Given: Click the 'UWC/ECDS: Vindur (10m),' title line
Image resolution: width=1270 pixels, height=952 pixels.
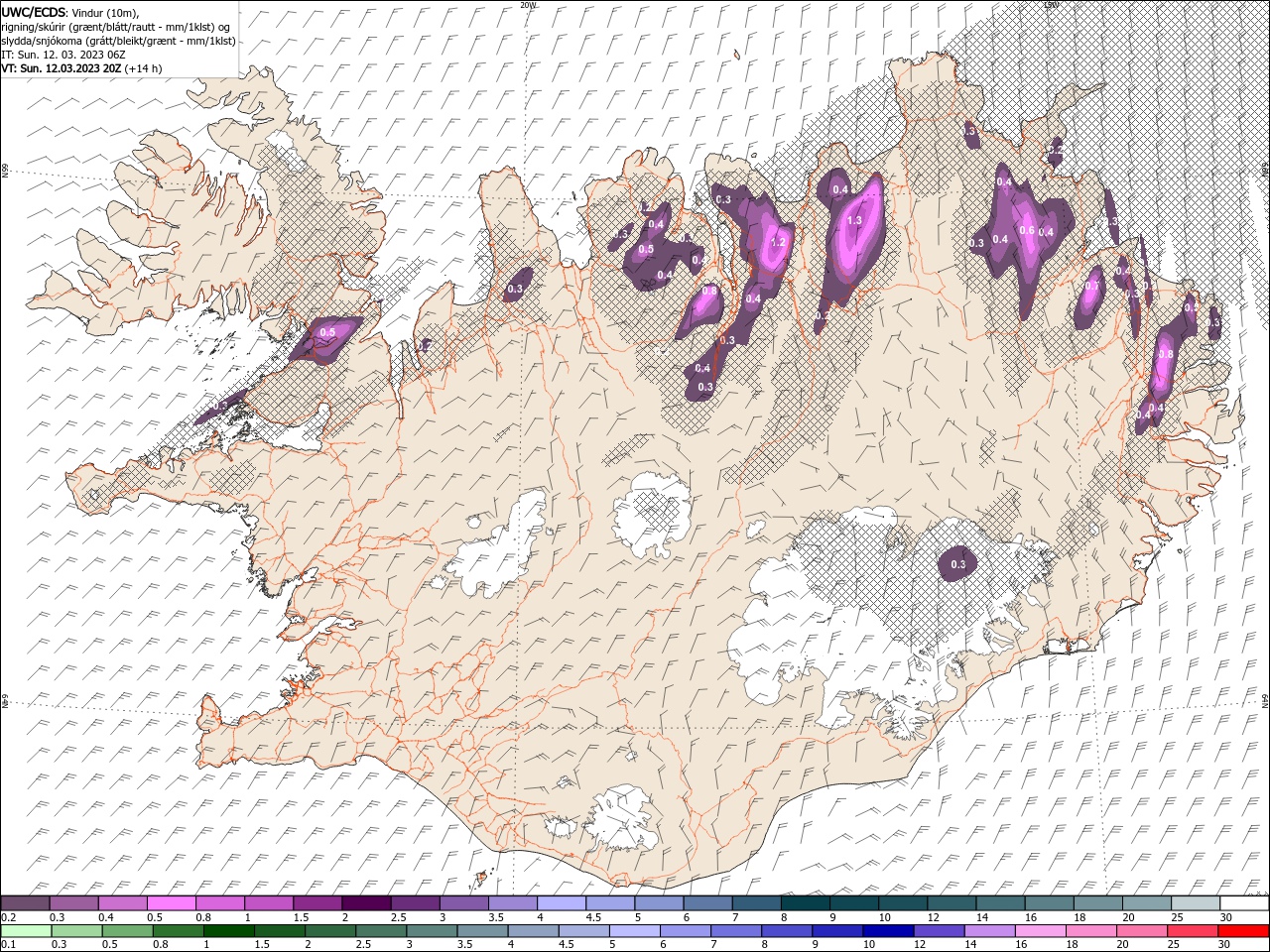Looking at the screenshot, I should tap(70, 12).
